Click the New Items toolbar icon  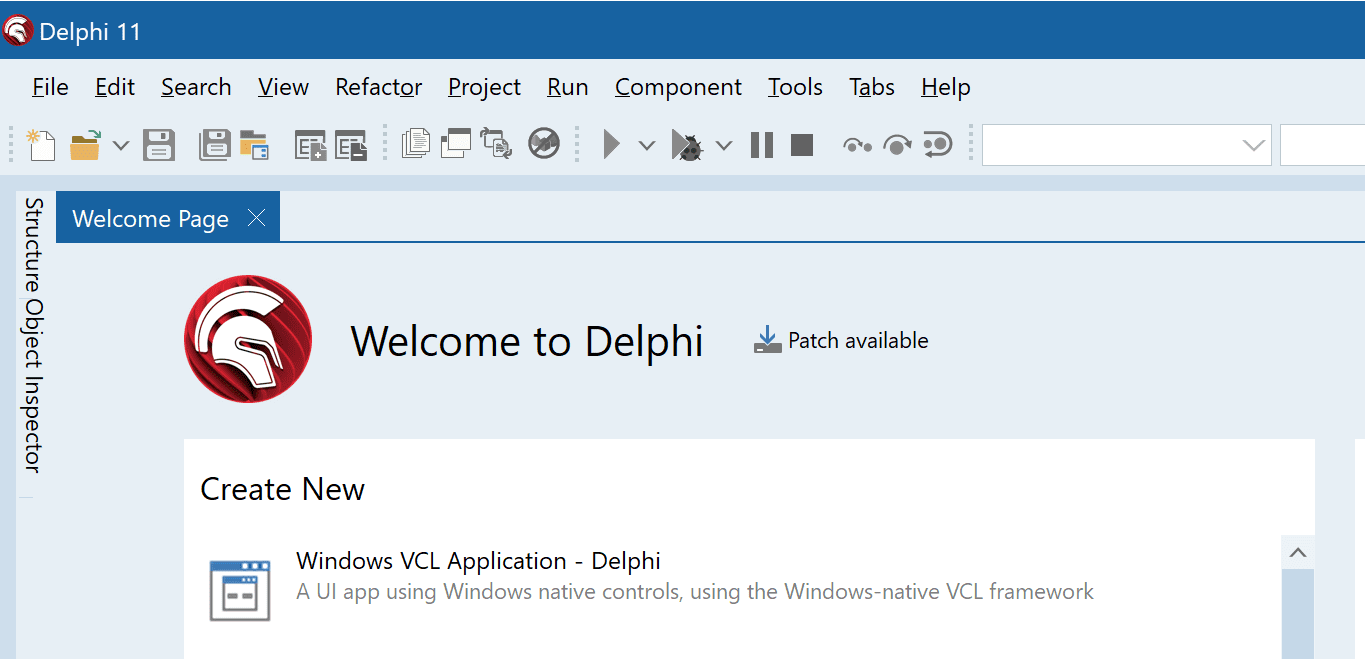tap(41, 145)
